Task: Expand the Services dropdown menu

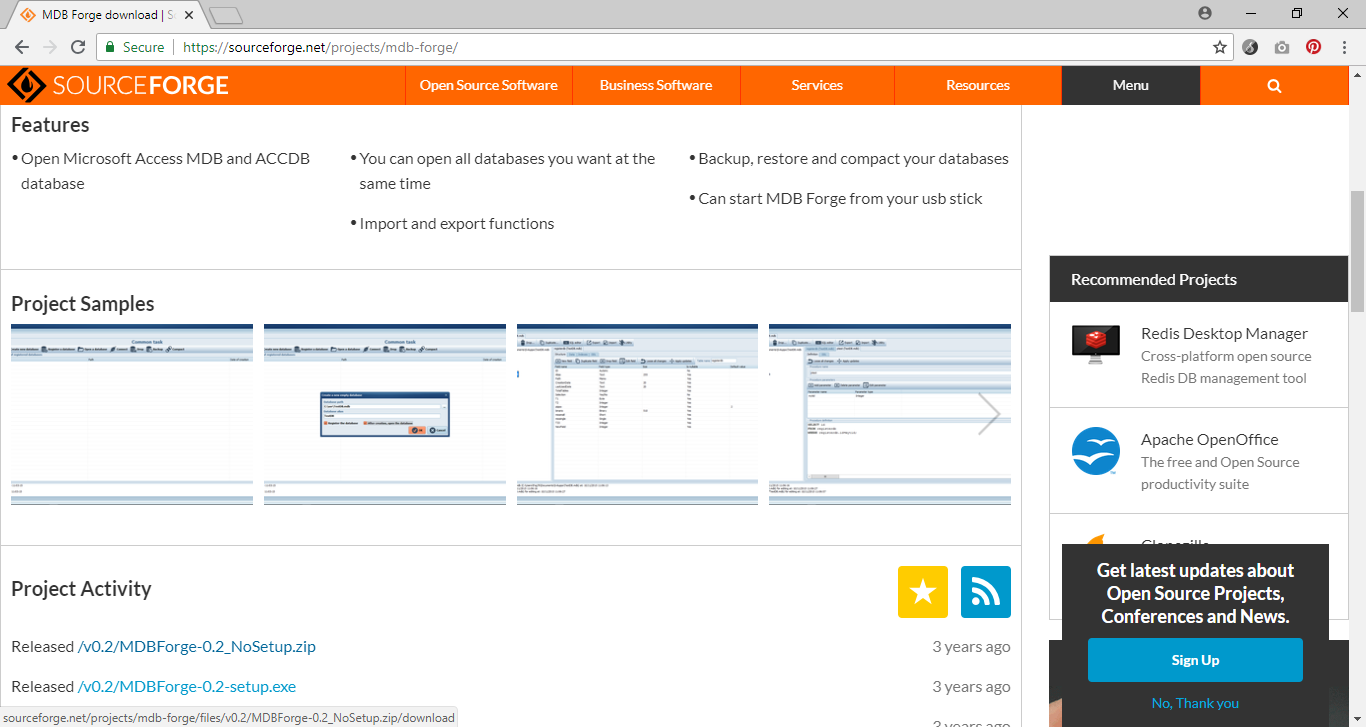Action: (817, 86)
